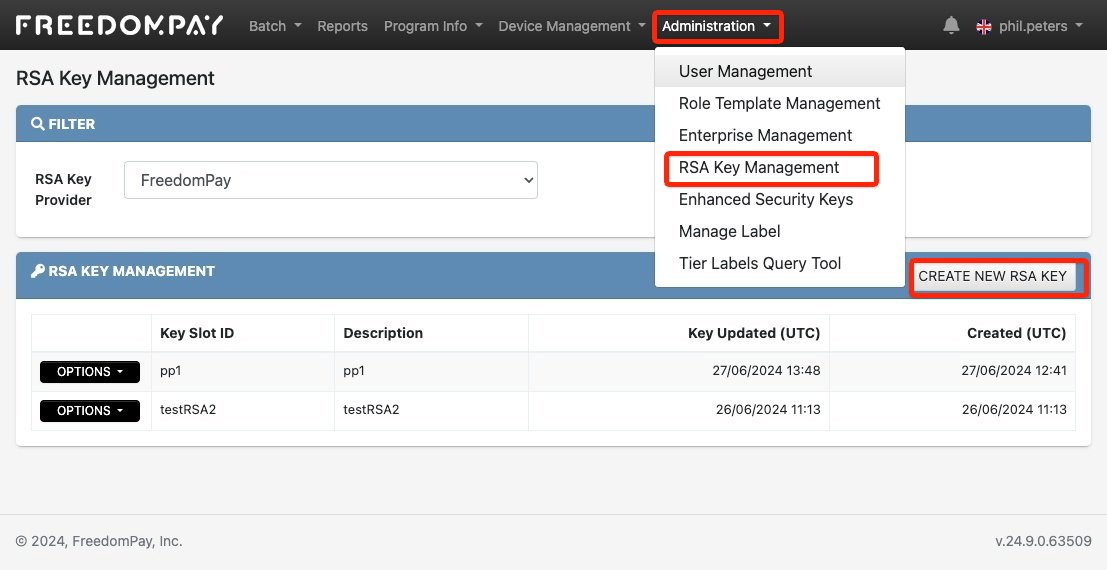The height and width of the screenshot is (570, 1107).
Task: Click the pp1 Key Slot ID cell
Action: click(243, 372)
